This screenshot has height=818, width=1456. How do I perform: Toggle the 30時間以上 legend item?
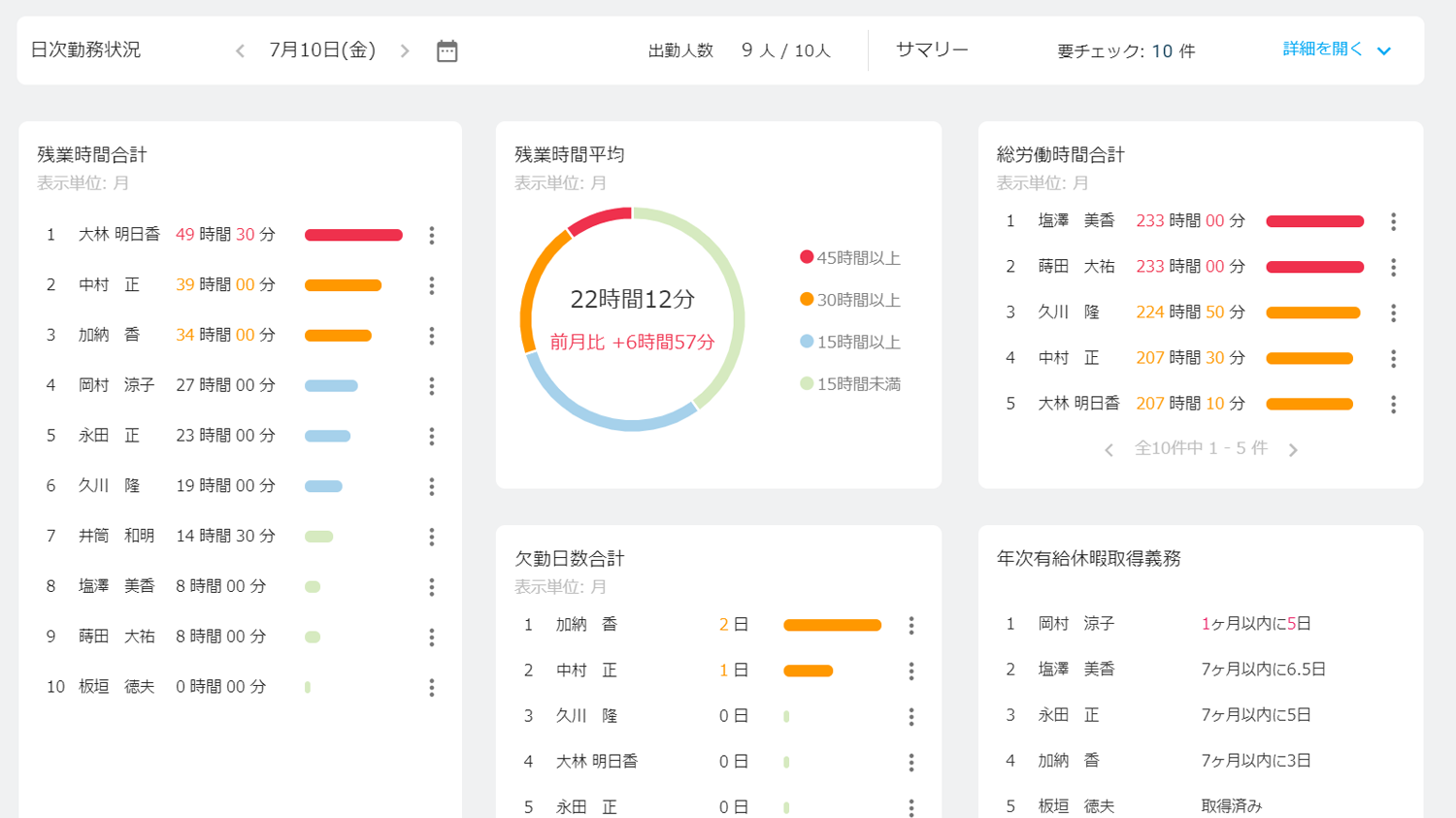click(x=850, y=300)
